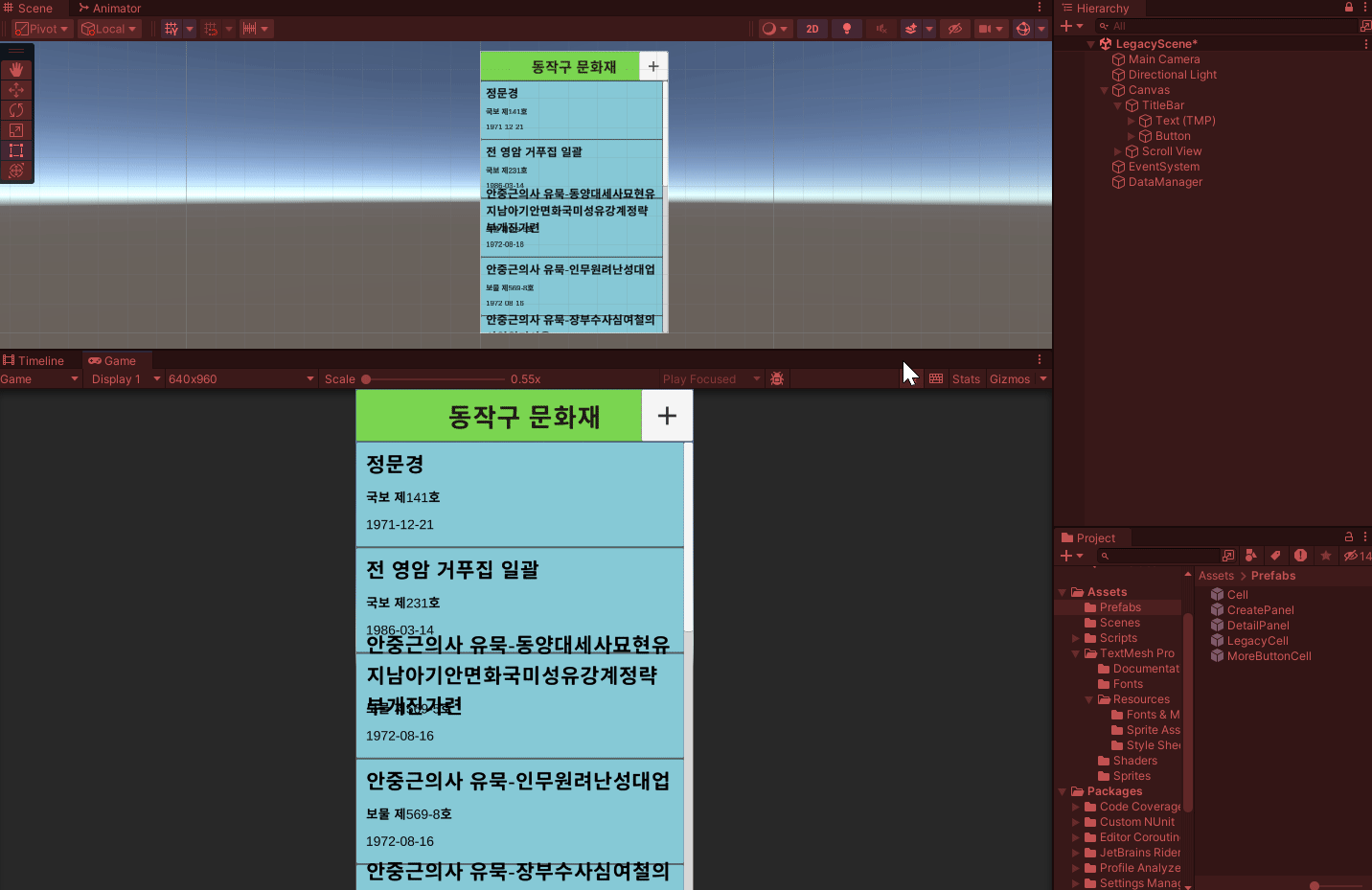Open LegacyScene context options in Hierarchy
This screenshot has height=890, width=1372.
(1365, 44)
